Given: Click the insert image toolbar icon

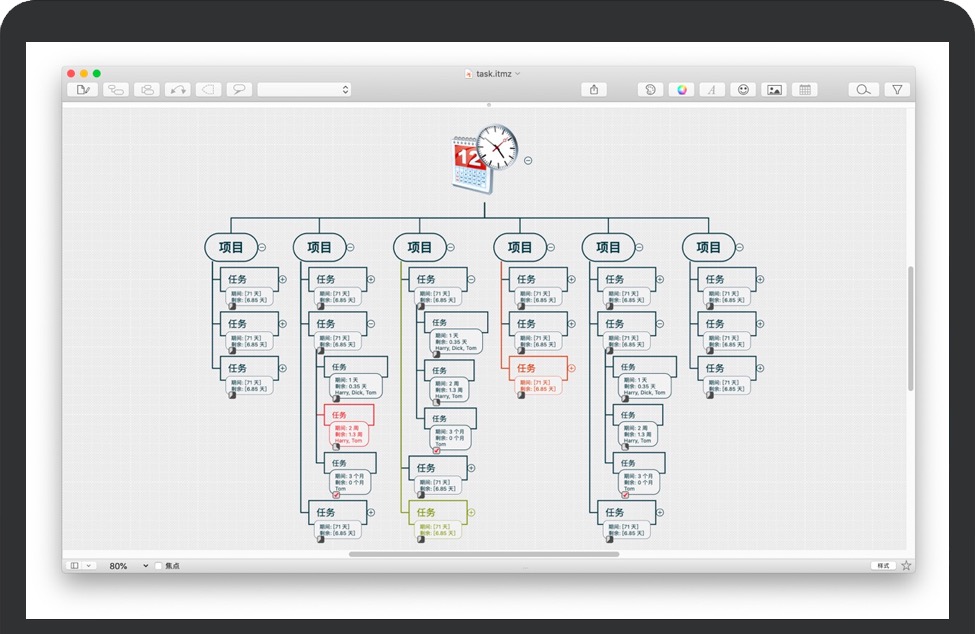Looking at the screenshot, I should pyautogui.click(x=774, y=90).
